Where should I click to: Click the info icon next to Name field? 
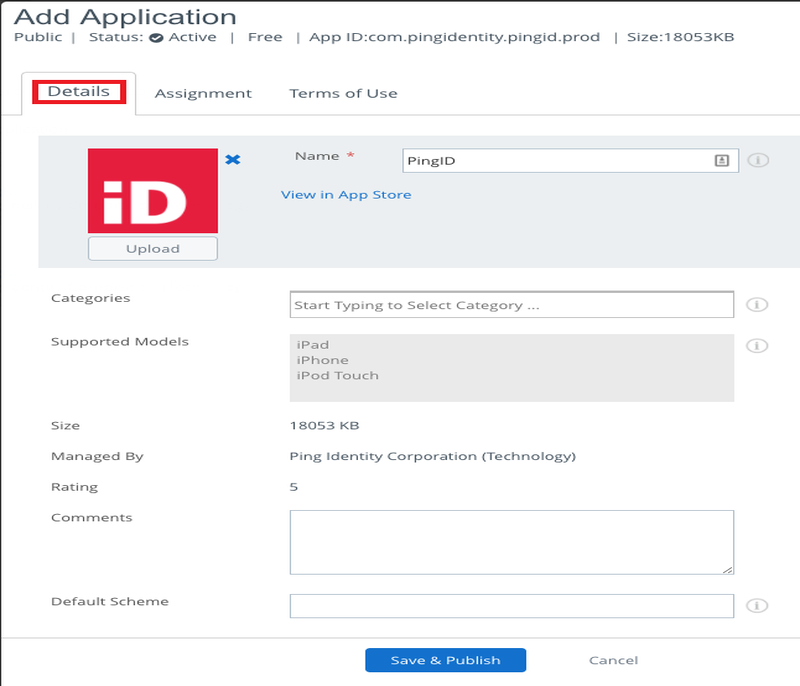pyautogui.click(x=758, y=160)
